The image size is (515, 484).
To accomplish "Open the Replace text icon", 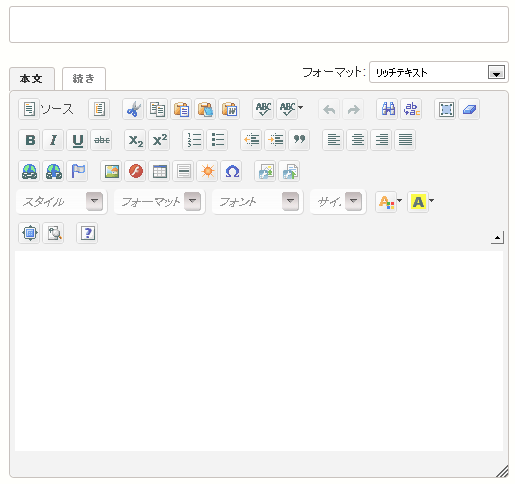I will 411,109.
